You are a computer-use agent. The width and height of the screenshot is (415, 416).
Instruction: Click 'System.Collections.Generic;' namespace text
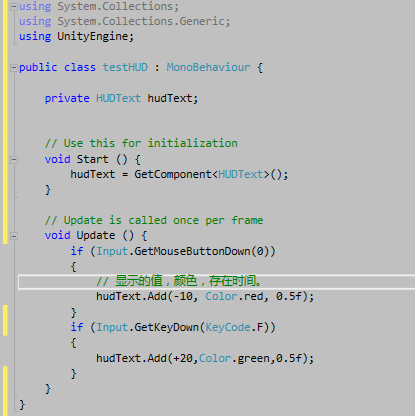(x=144, y=21)
